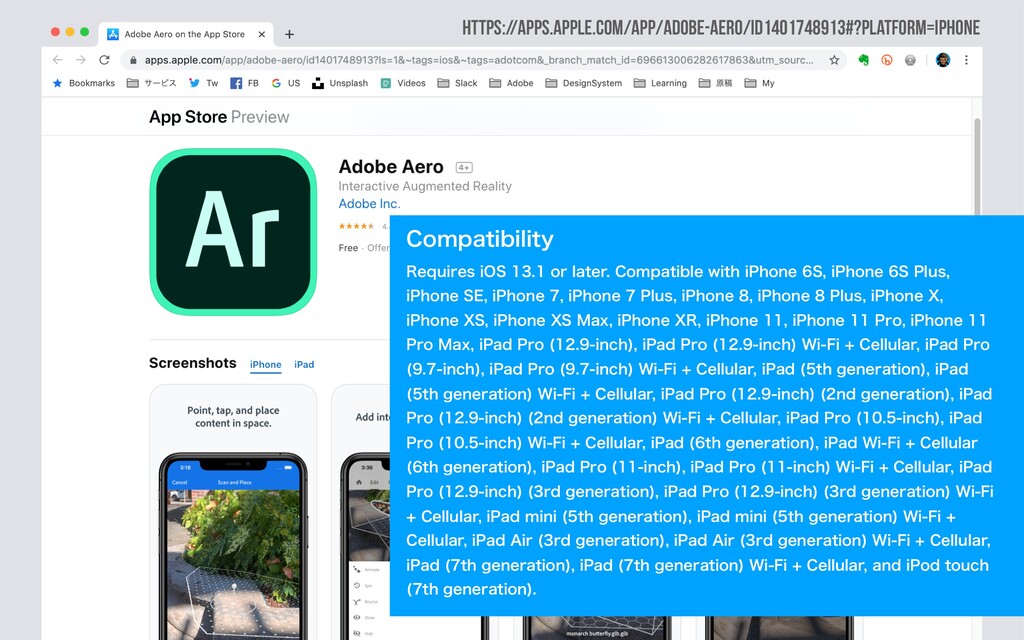The image size is (1024, 640).
Task: Switch to the iPad screenshots tab
Action: coord(304,364)
